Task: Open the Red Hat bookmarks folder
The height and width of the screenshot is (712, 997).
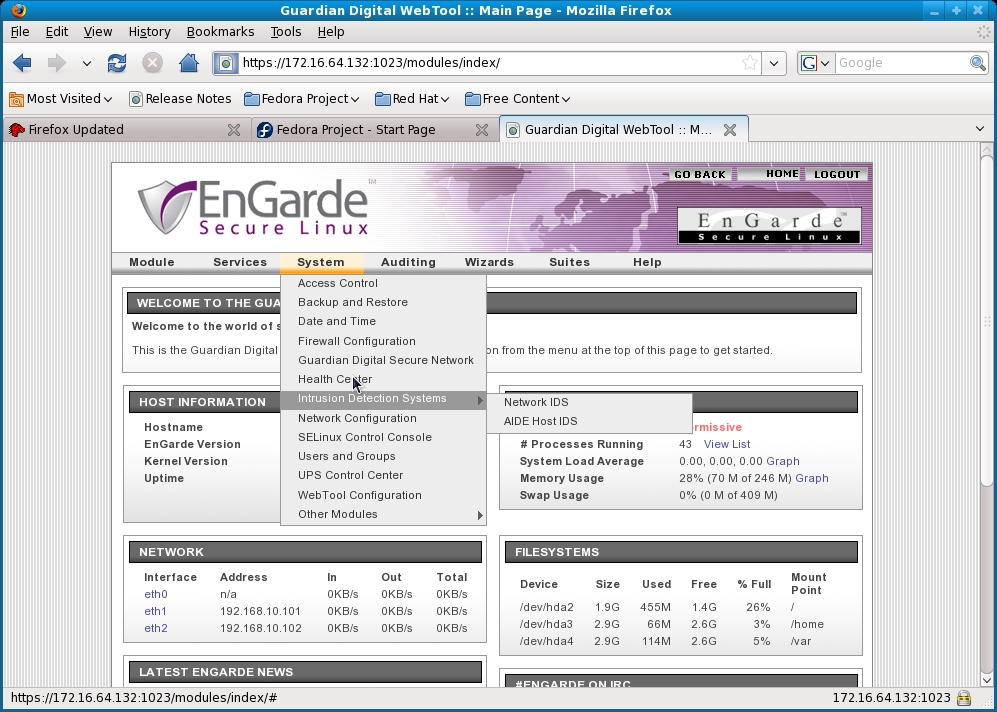Action: (412, 99)
